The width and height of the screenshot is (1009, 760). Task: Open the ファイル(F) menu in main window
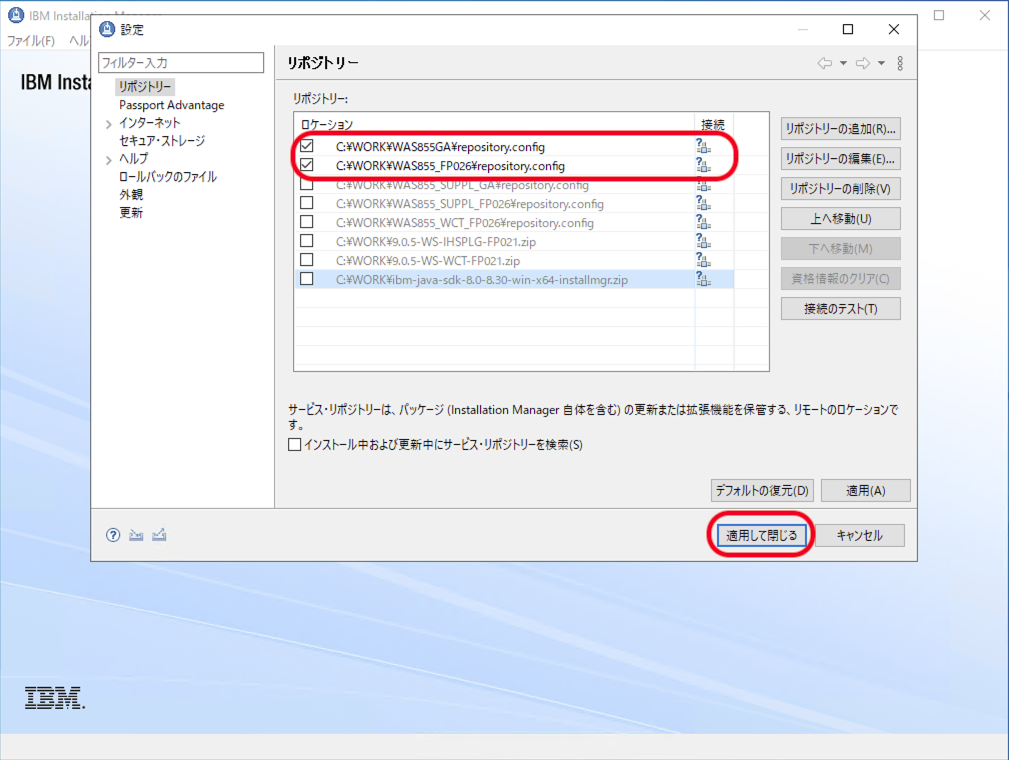coord(30,41)
